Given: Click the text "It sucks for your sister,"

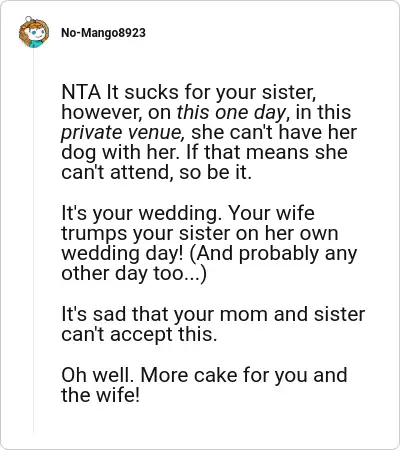Looking at the screenshot, I should pyautogui.click(x=211, y=92).
